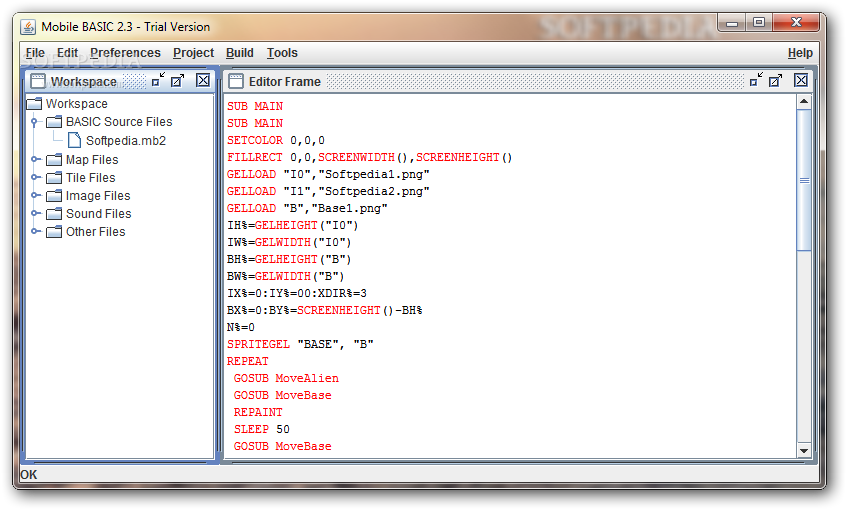Click the IH%=GELHEIGHT("I0") line
This screenshot has height=510, width=847.
[x=292, y=225]
